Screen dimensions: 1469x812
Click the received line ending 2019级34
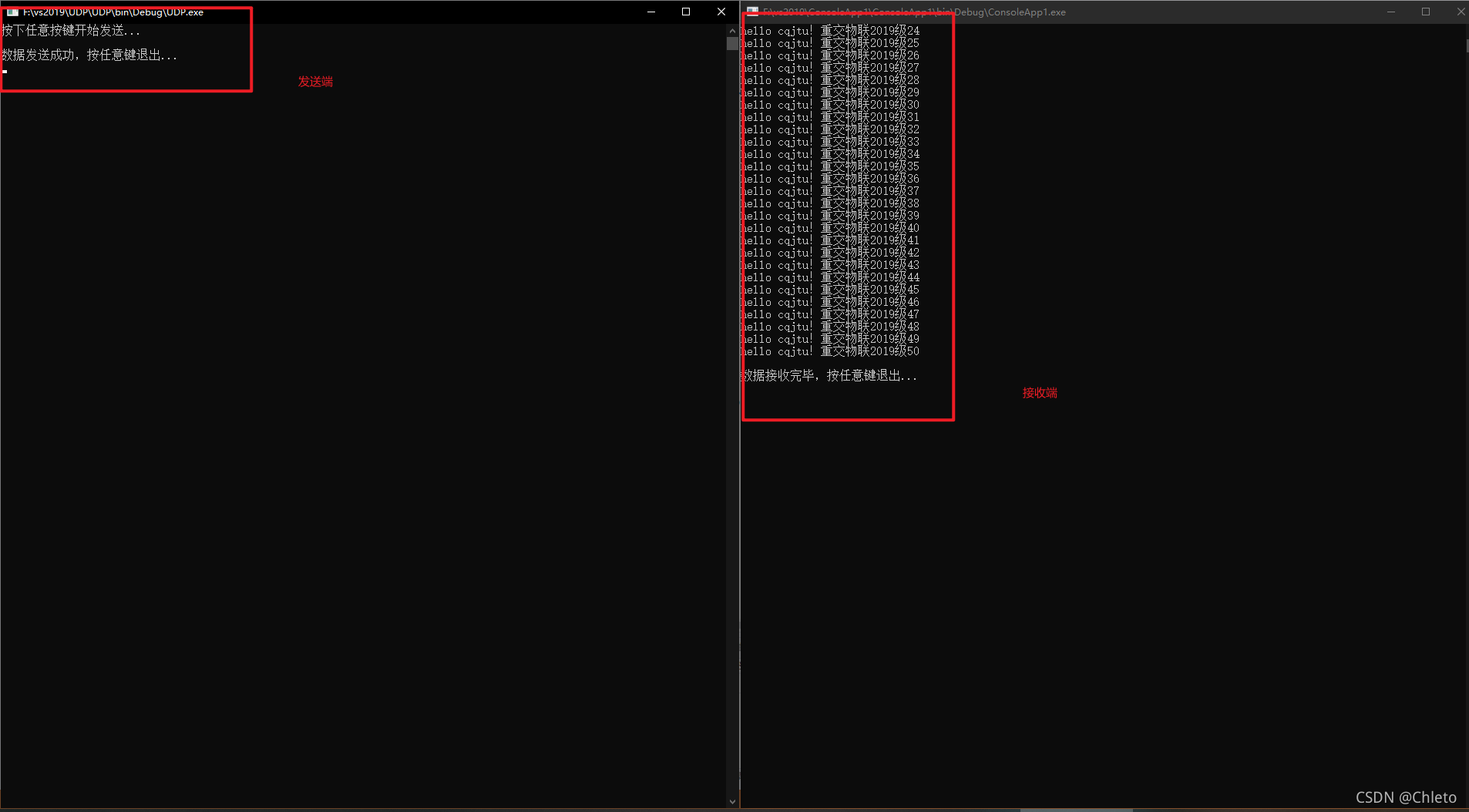click(x=830, y=154)
